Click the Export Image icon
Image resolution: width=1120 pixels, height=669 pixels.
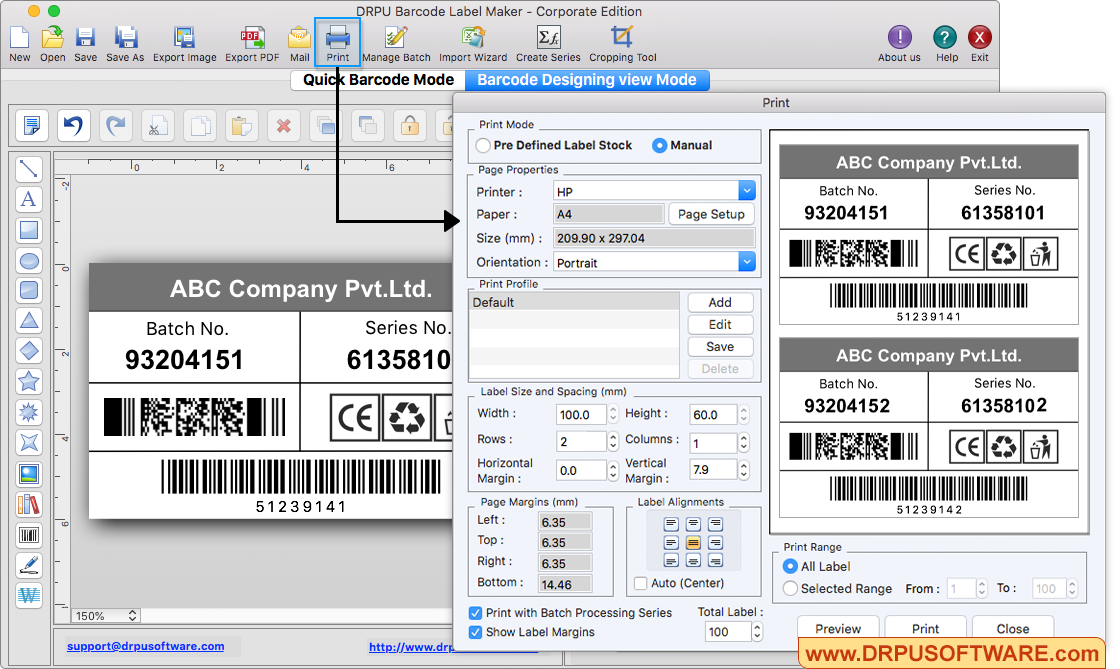pyautogui.click(x=185, y=42)
